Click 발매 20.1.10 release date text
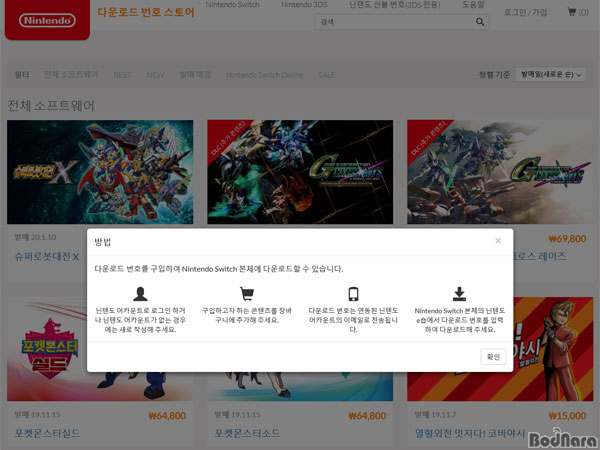 click(x=35, y=237)
